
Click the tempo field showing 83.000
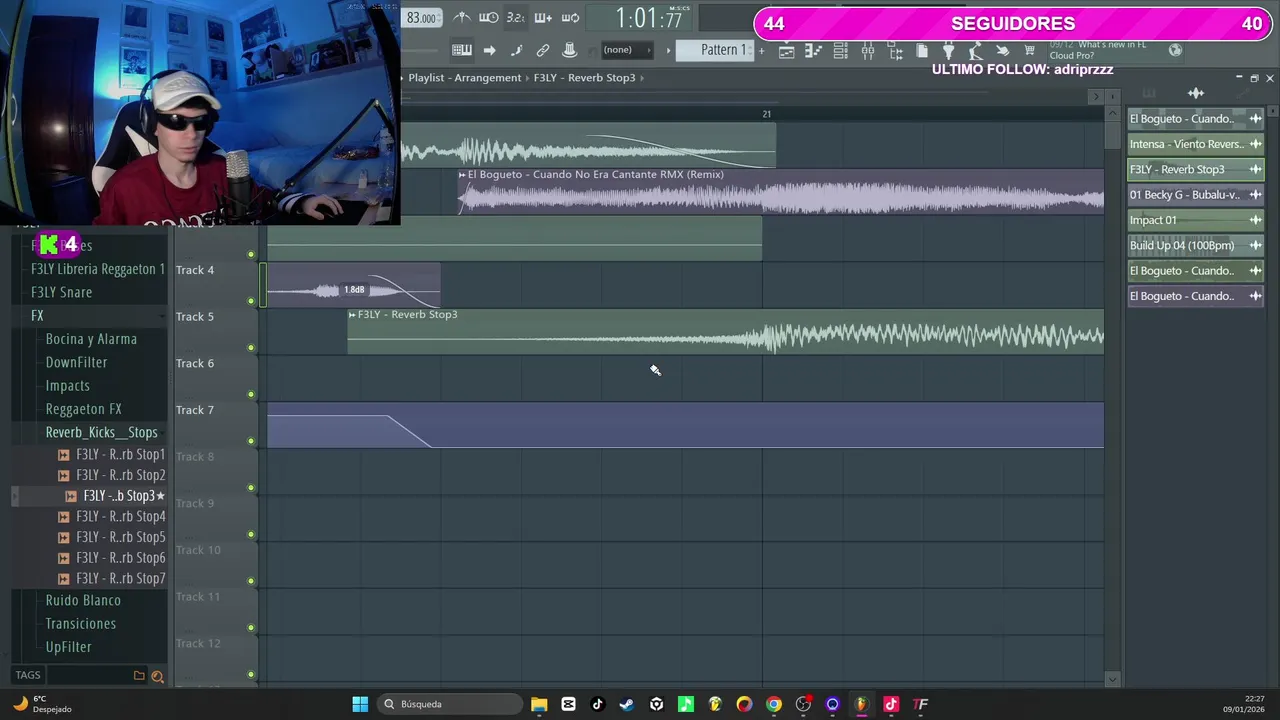coord(421,18)
